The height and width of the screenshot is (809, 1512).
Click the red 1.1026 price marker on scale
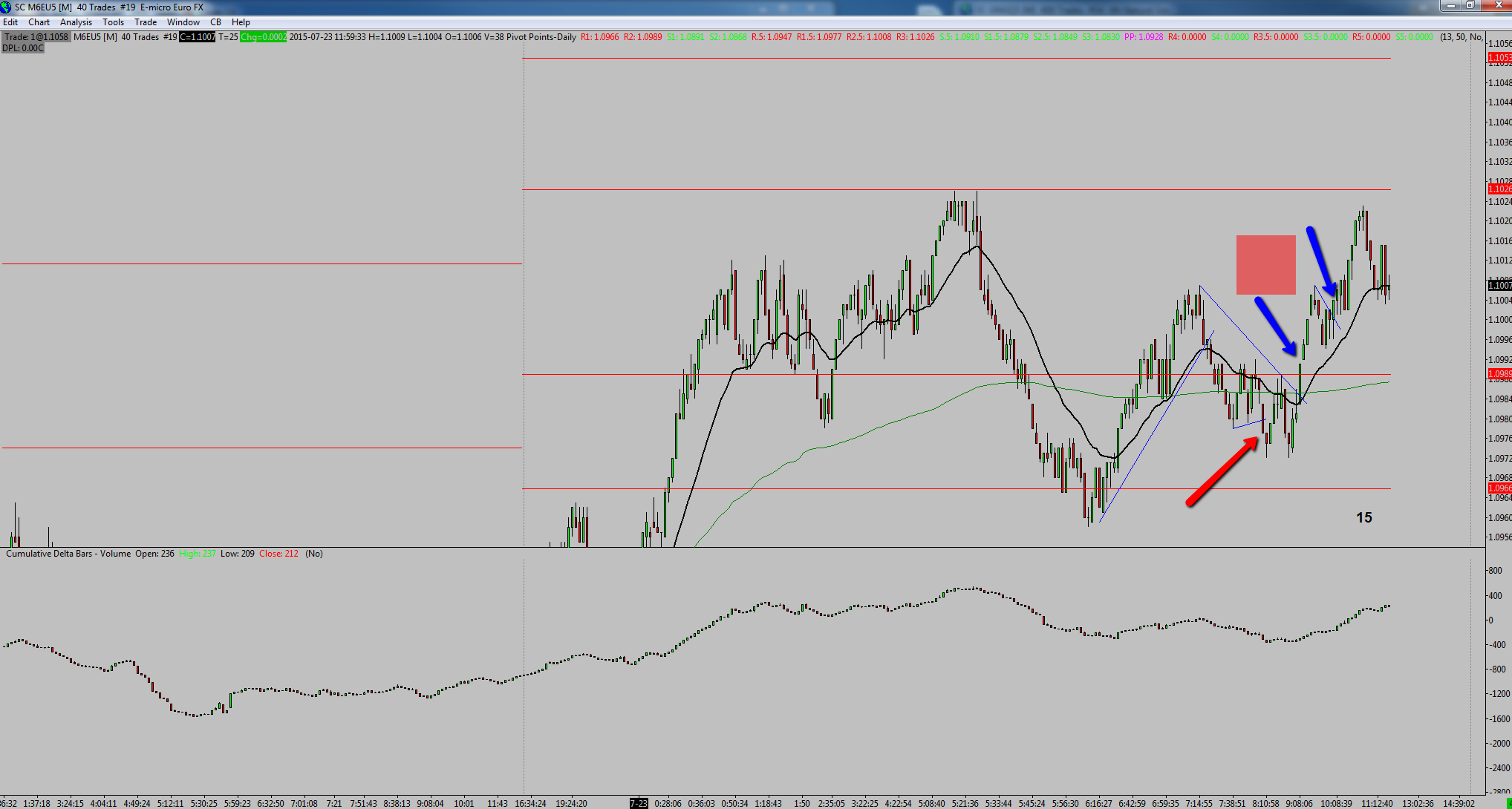1499,189
